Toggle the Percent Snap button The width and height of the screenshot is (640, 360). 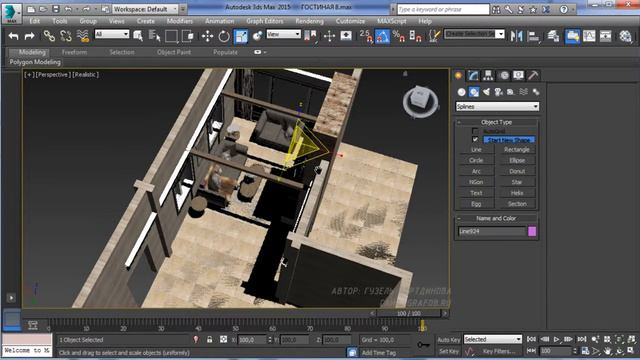point(398,36)
